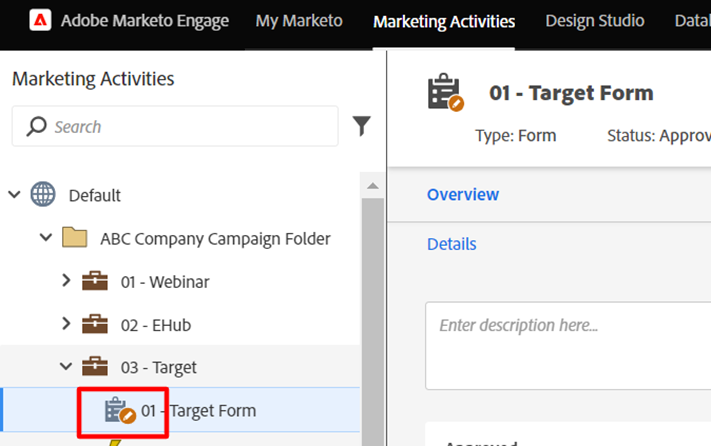Click the ABC Company Campaign Folder icon

[75, 238]
